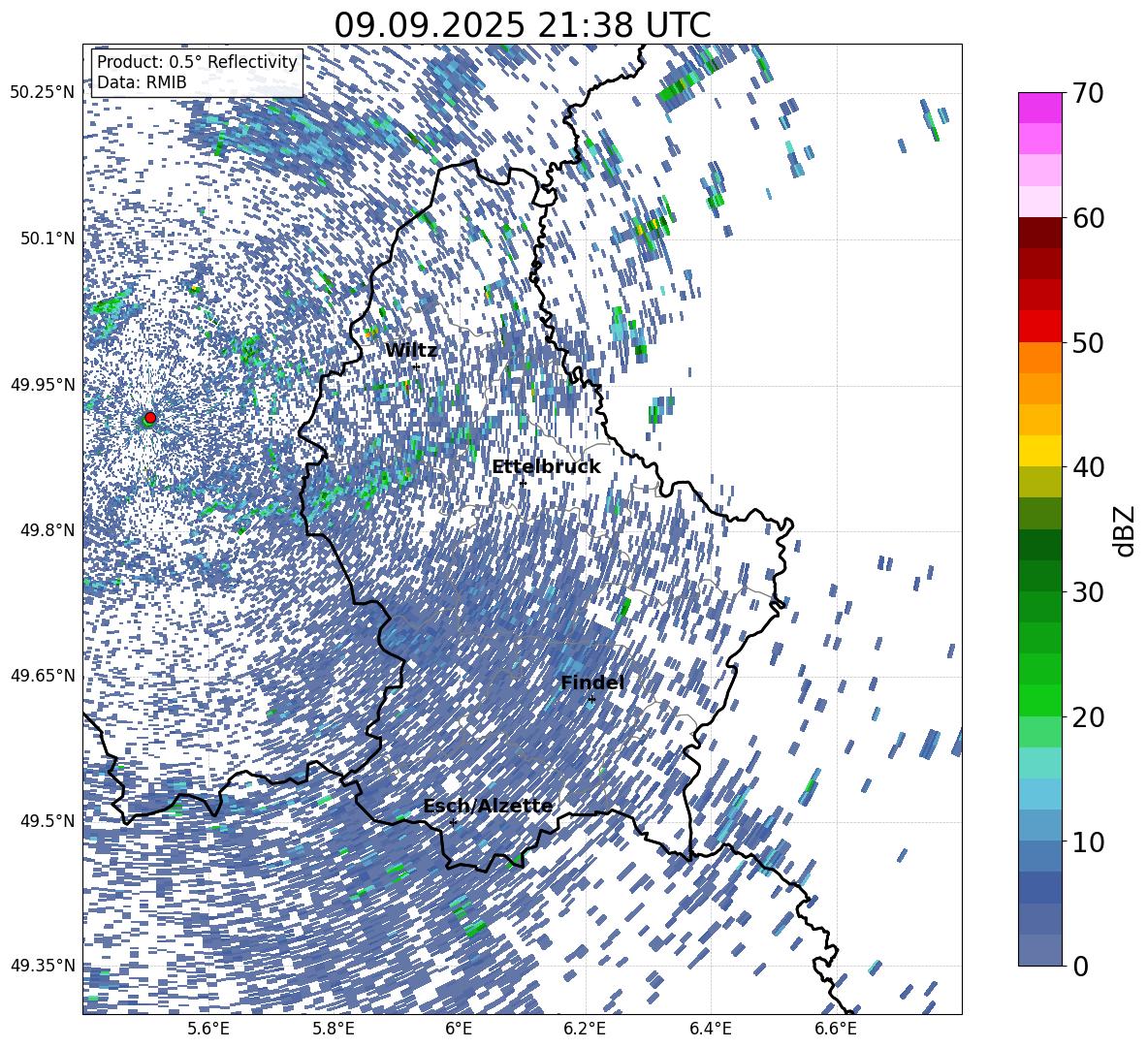Image resolution: width=1148 pixels, height=1048 pixels.
Task: Click the 6.6°E longitude tick label
Action: 836,1029
